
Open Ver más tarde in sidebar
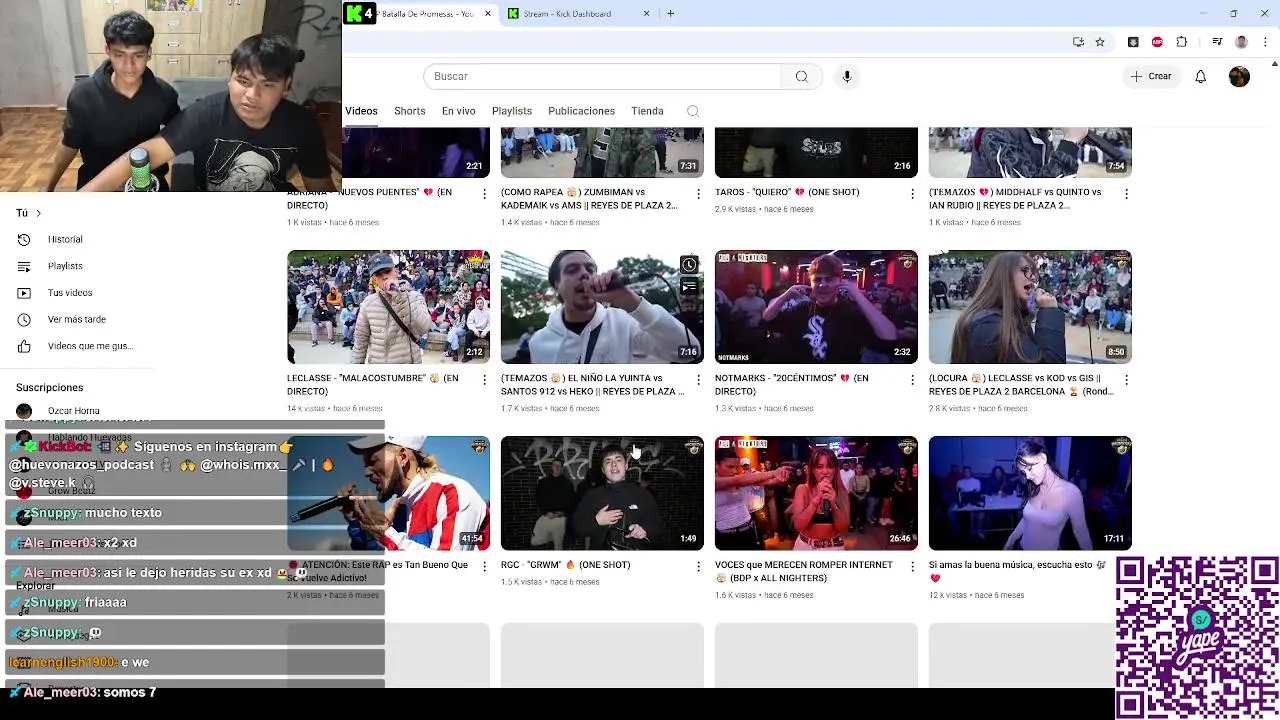tap(77, 319)
